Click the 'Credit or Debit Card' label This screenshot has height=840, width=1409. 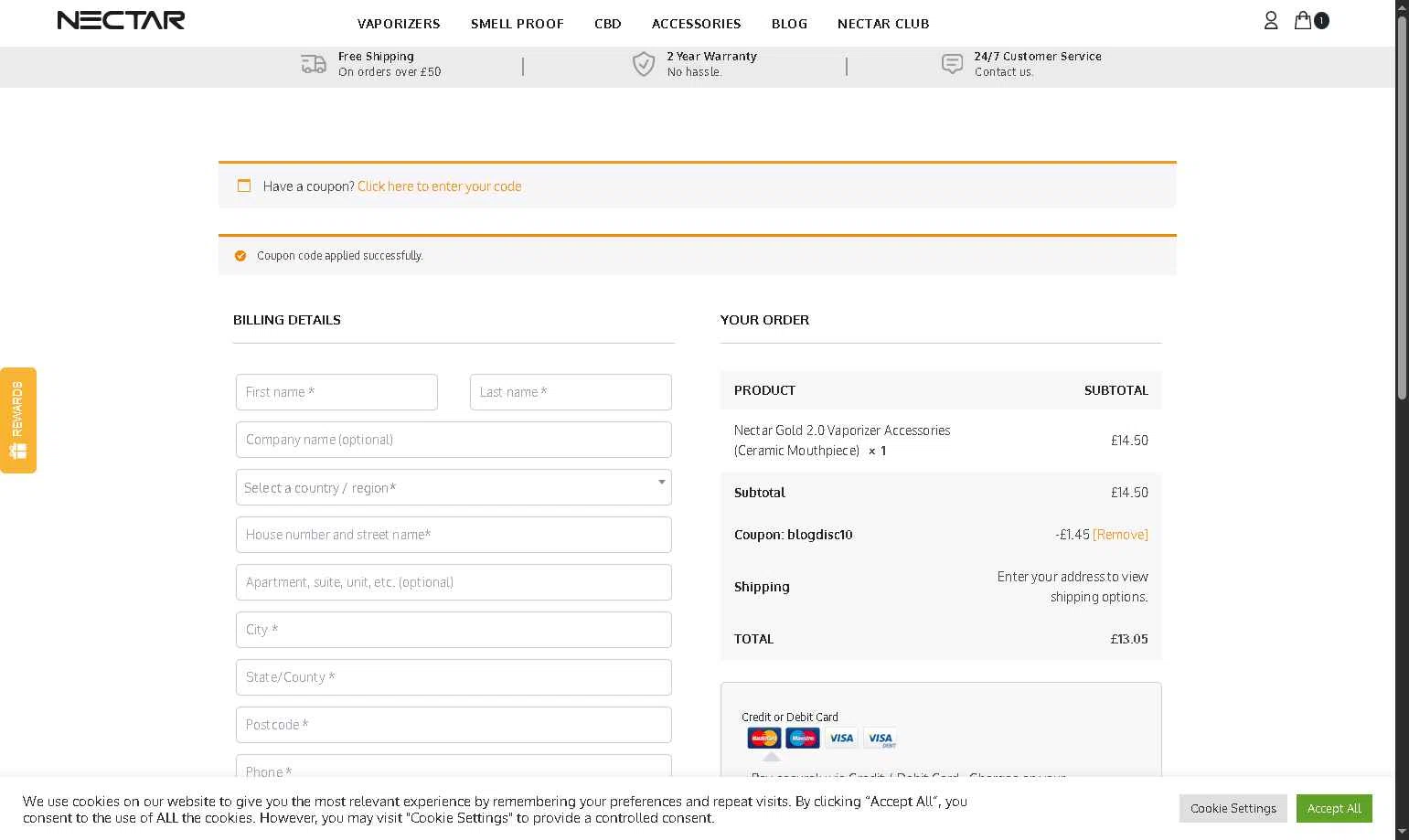[x=790, y=718]
